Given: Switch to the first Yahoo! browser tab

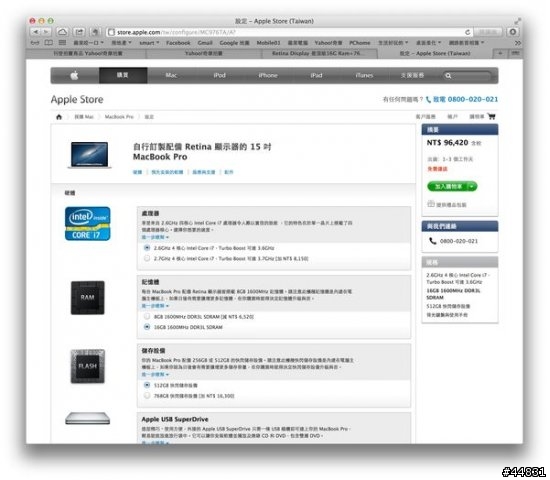Looking at the screenshot, I should click(87, 53).
